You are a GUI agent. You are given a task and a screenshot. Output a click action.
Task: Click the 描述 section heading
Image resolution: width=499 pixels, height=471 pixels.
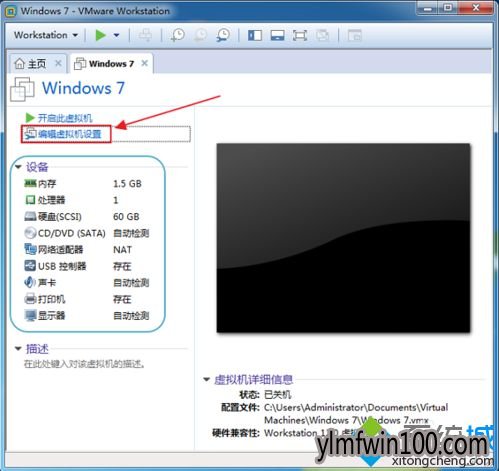click(37, 349)
